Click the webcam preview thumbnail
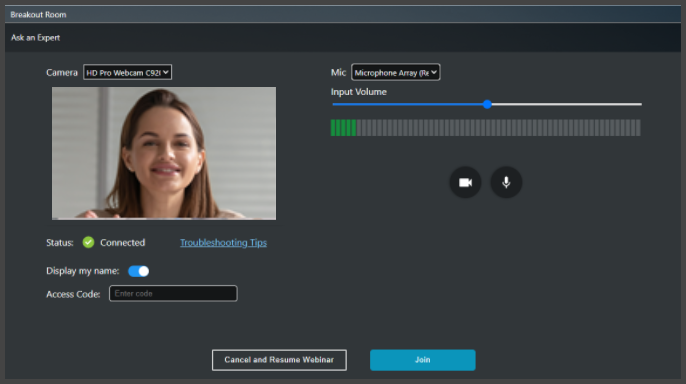 164,153
